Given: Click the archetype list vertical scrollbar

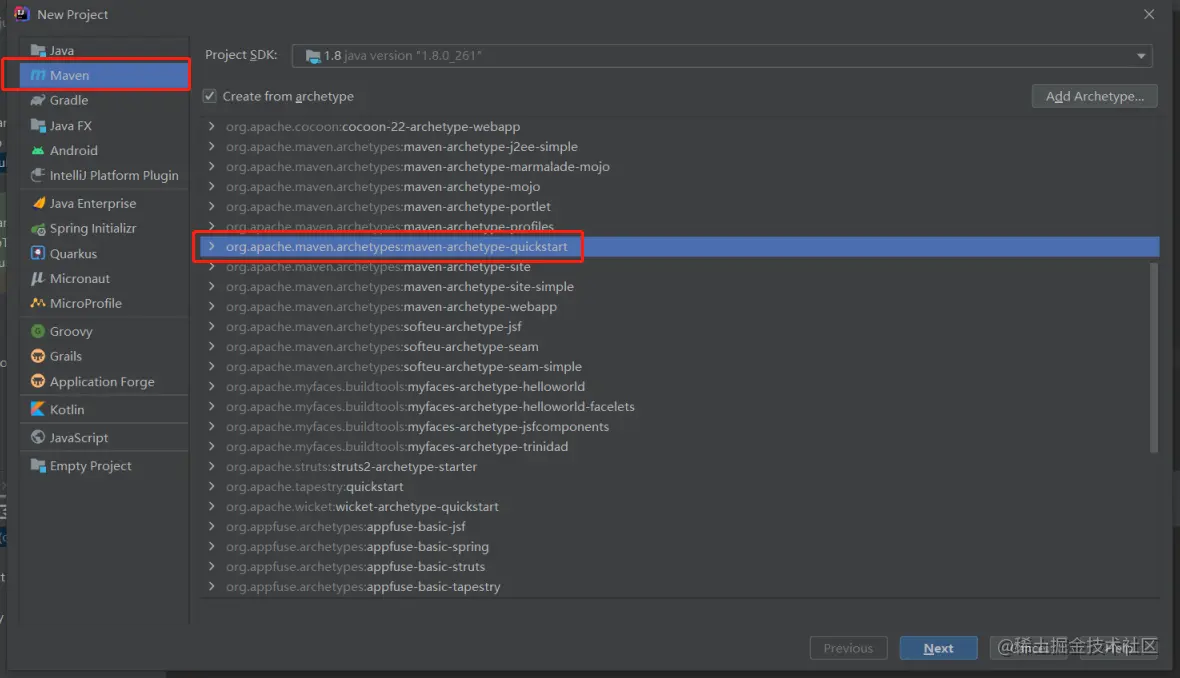Looking at the screenshot, I should coord(1154,357).
